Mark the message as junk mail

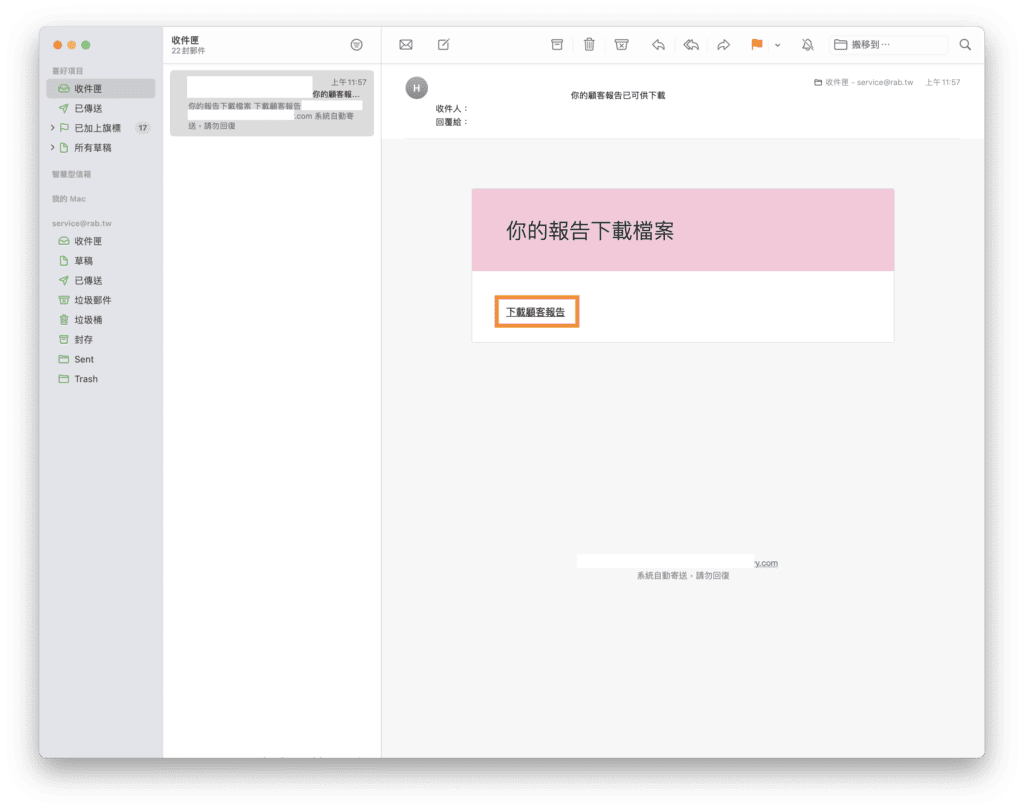coord(622,44)
